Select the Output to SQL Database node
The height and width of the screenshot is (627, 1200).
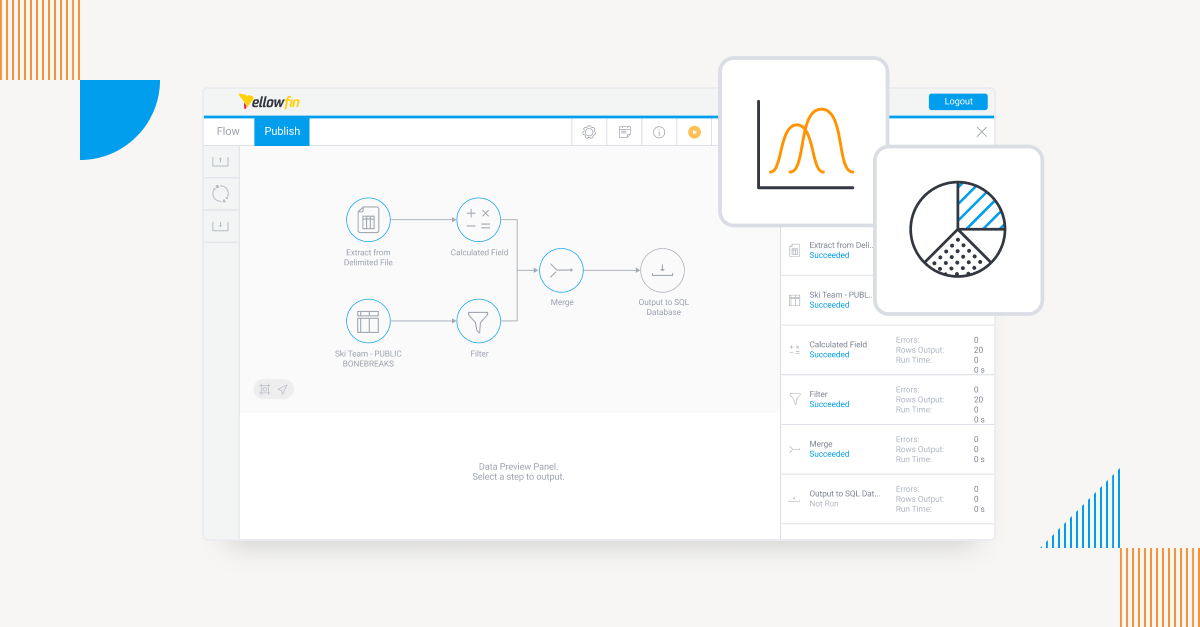tap(662, 270)
